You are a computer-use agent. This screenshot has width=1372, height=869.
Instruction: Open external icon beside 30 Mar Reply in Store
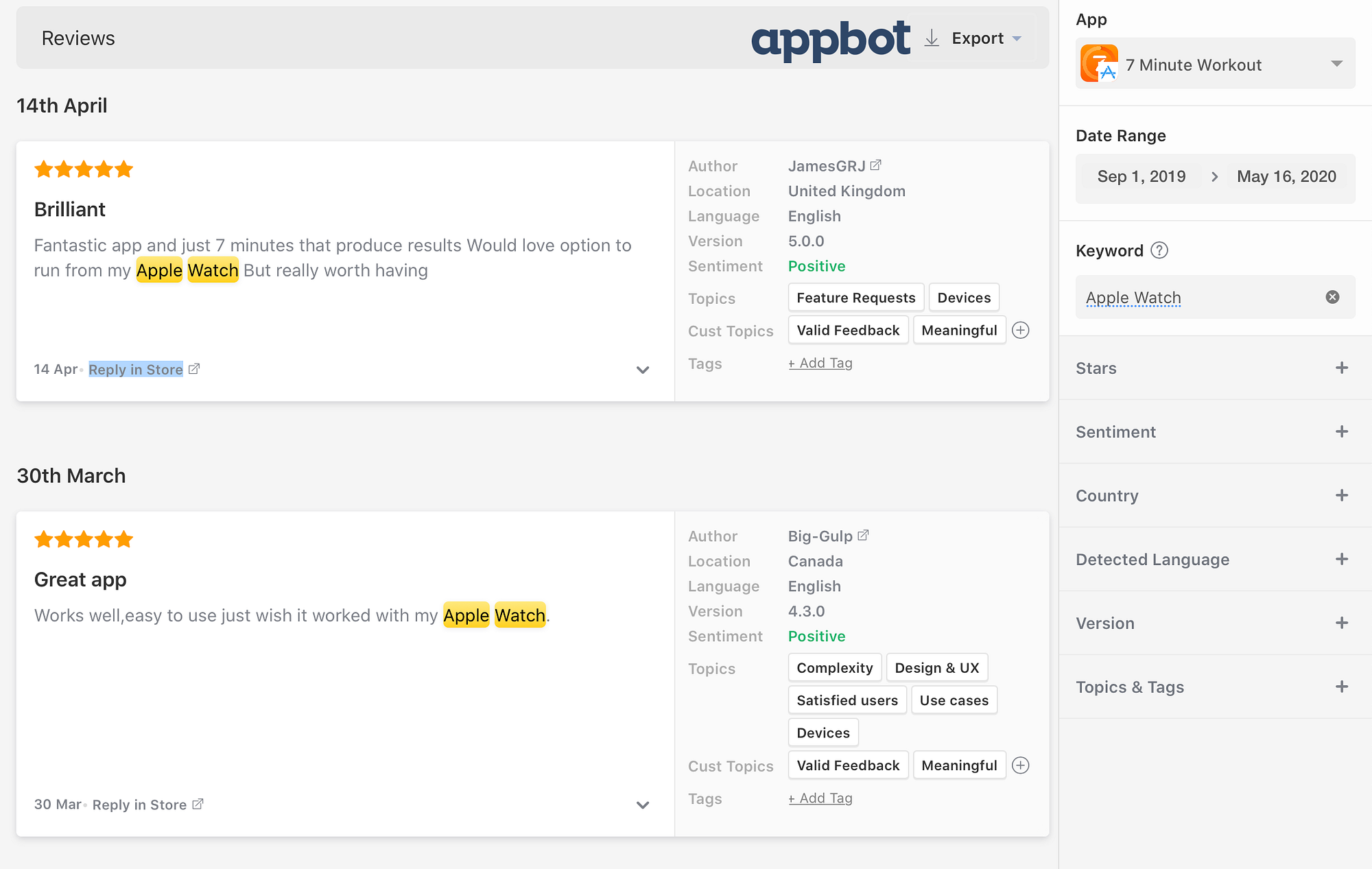[x=198, y=805]
